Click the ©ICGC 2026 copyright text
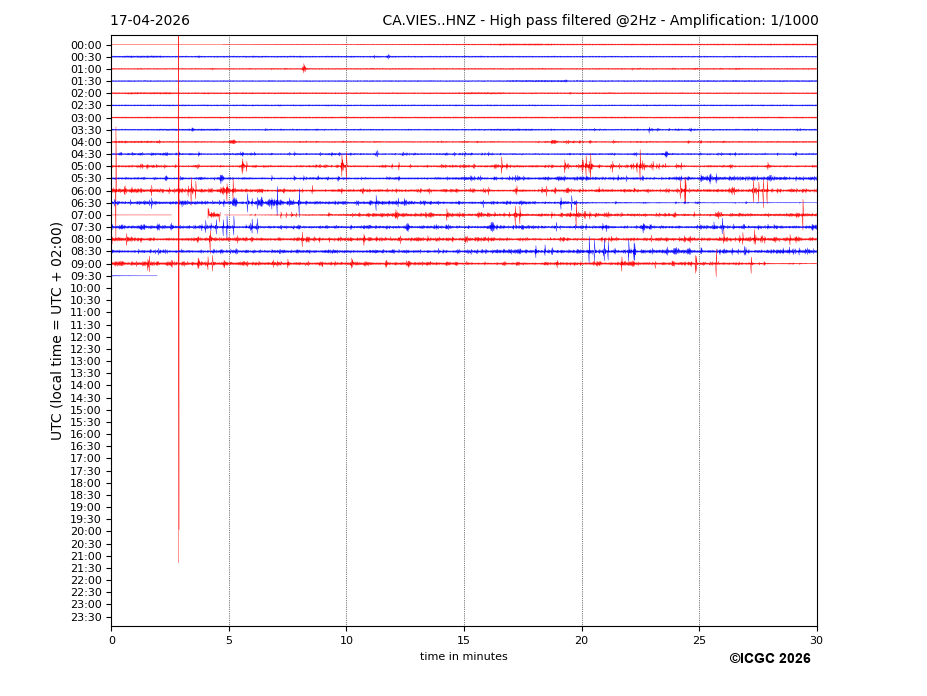 tap(769, 659)
